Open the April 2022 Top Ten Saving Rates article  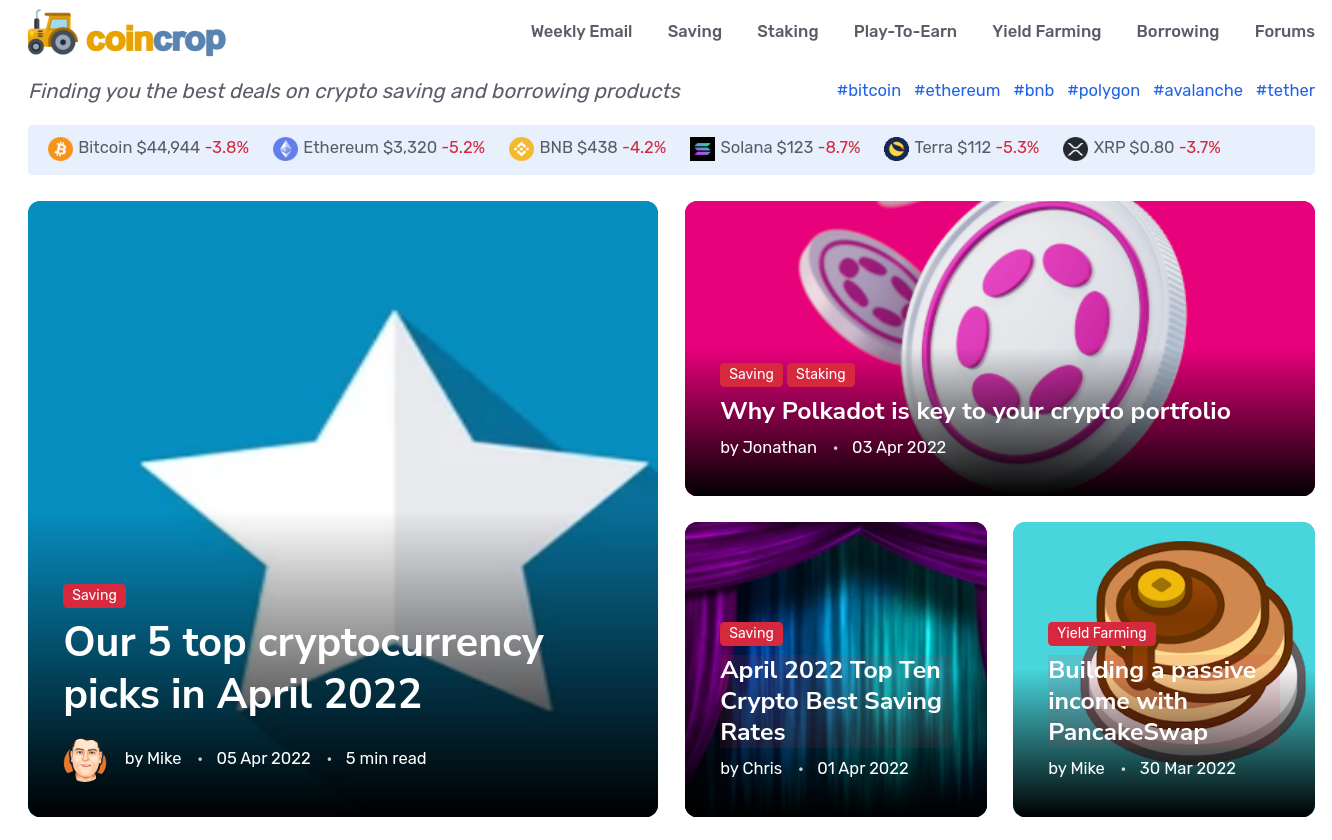[831, 700]
